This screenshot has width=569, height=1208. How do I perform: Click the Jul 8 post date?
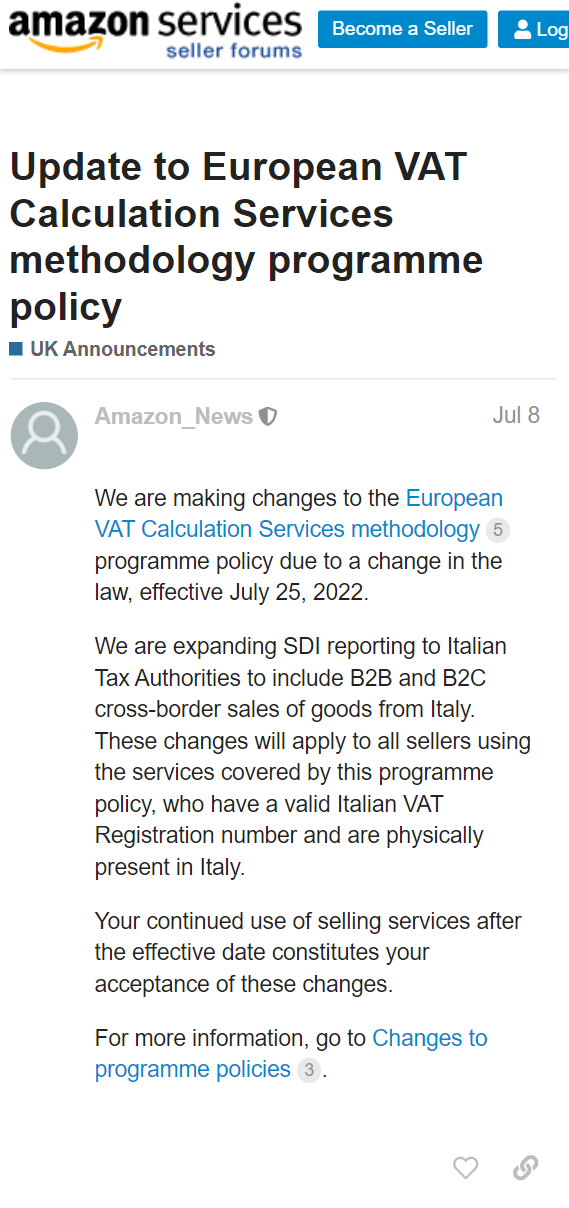coord(516,415)
